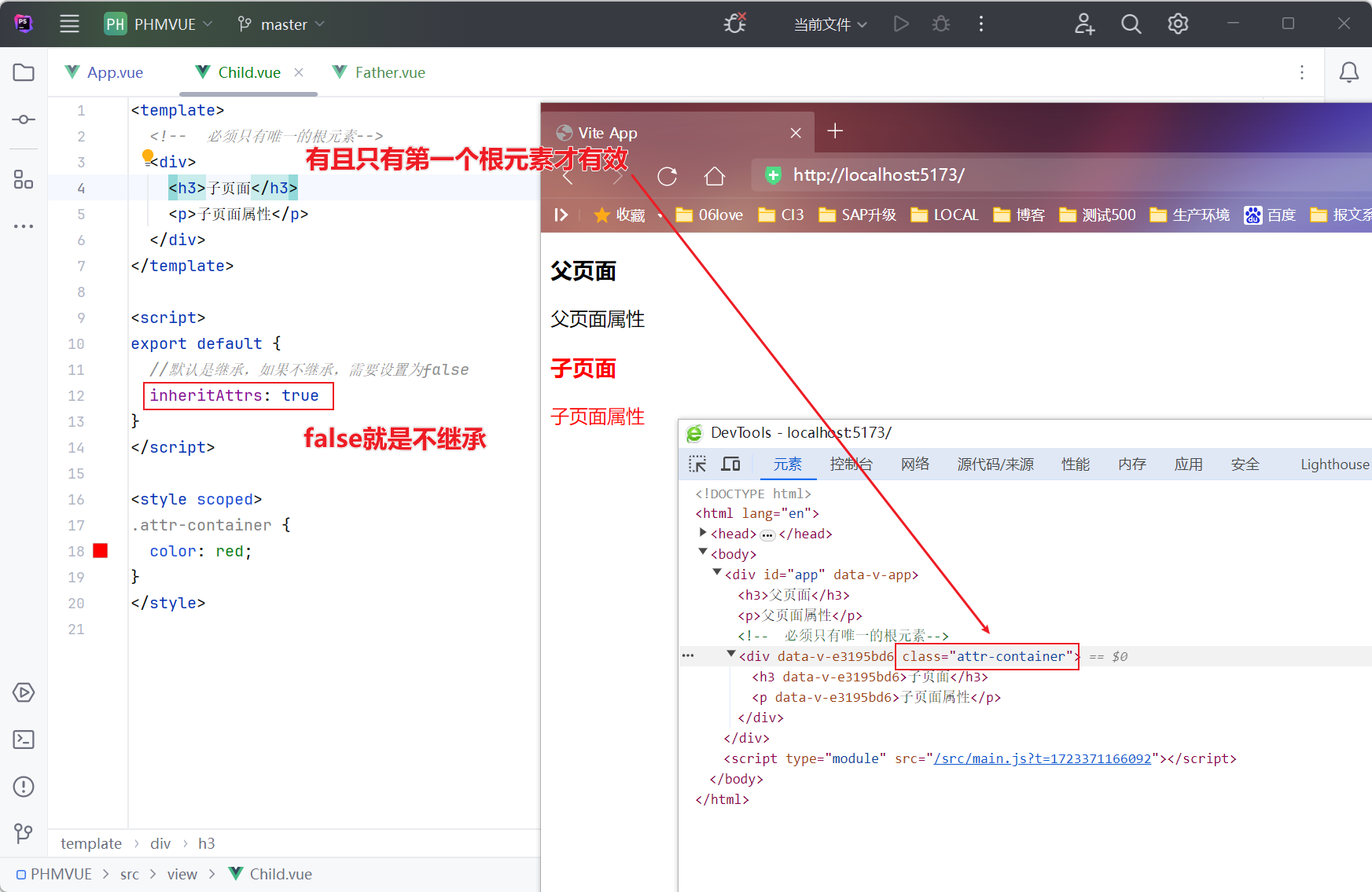Image resolution: width=1372 pixels, height=892 pixels.
Task: Open the Project folder tool window
Action: (x=24, y=72)
